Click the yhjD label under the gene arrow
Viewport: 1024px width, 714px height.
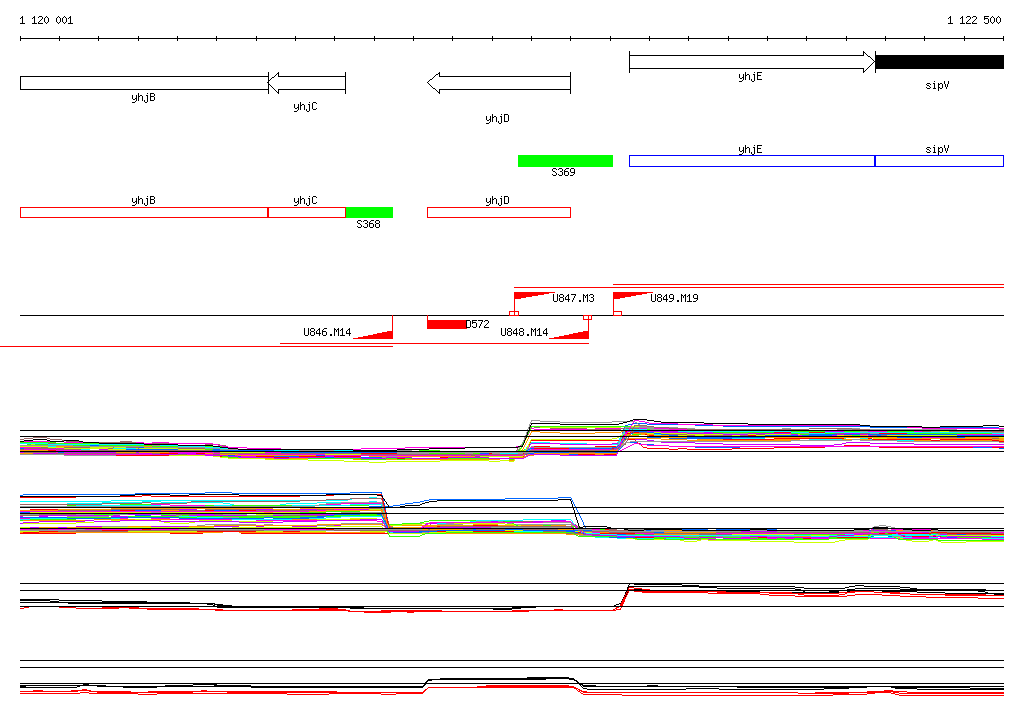(x=498, y=118)
